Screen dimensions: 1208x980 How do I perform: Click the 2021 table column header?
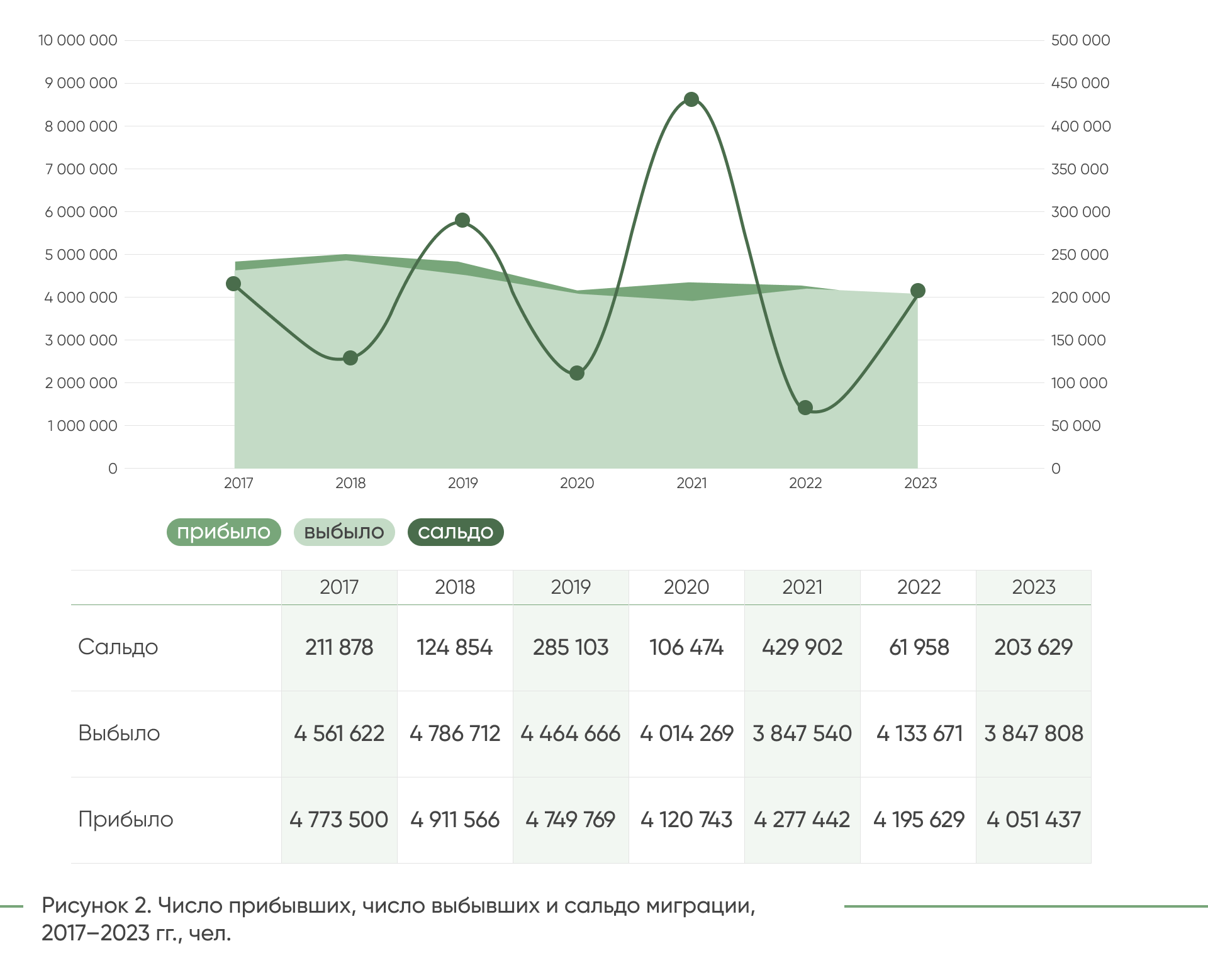coord(802,587)
